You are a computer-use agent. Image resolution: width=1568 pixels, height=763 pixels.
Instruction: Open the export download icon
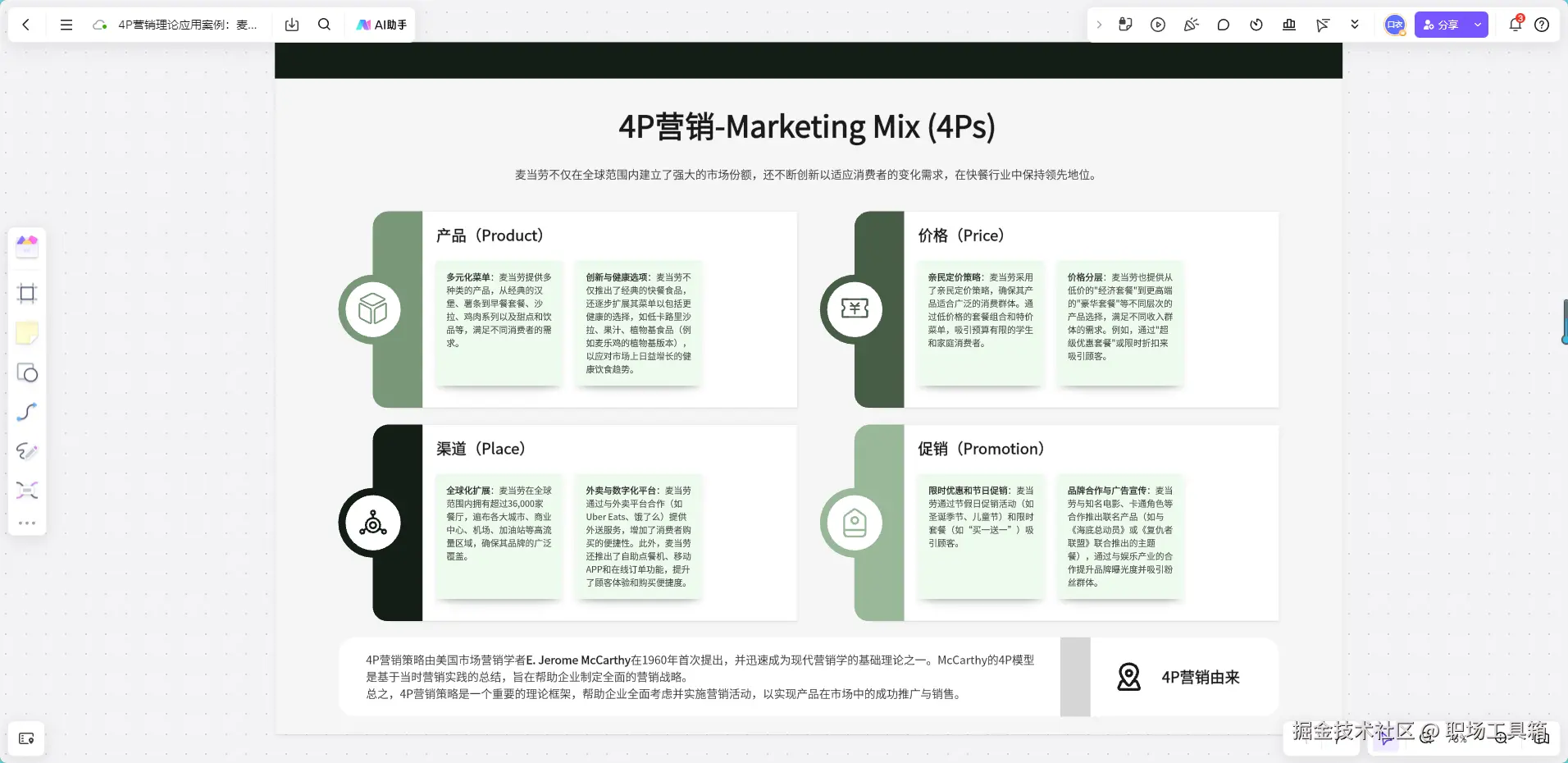pos(292,25)
